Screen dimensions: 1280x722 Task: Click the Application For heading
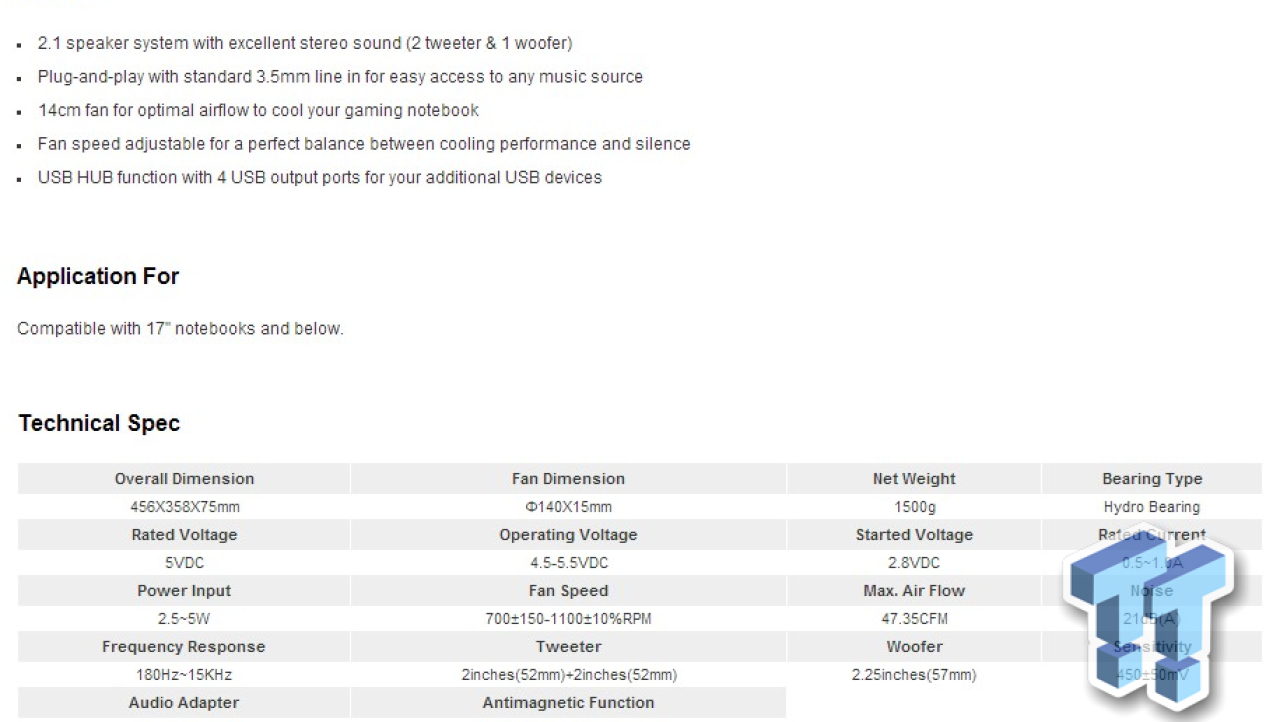click(x=98, y=276)
